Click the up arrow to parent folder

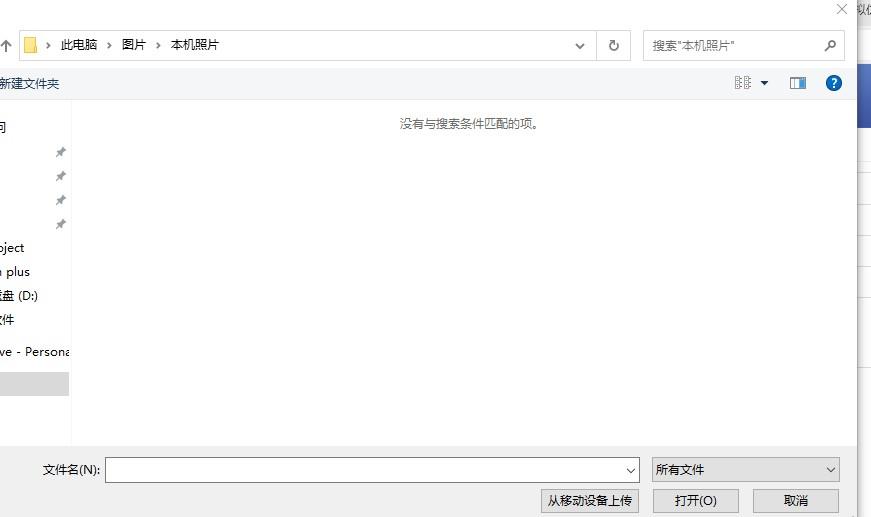click(x=6, y=45)
